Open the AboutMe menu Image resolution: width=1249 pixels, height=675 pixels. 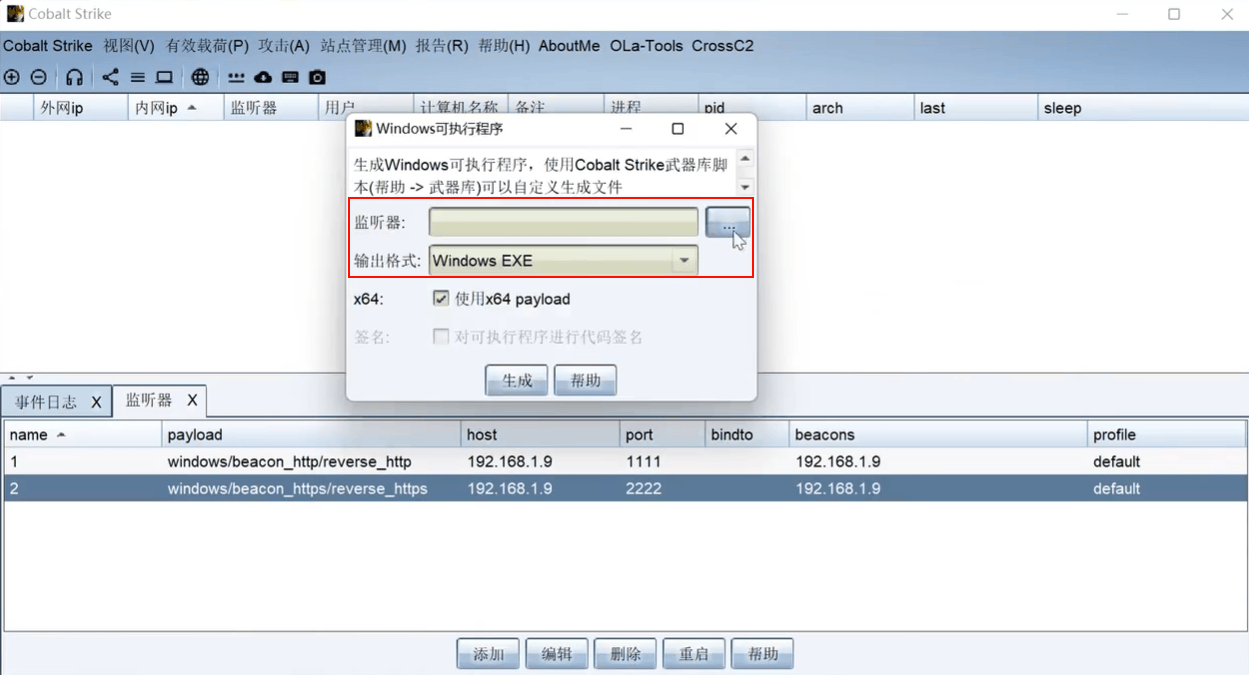click(x=569, y=46)
